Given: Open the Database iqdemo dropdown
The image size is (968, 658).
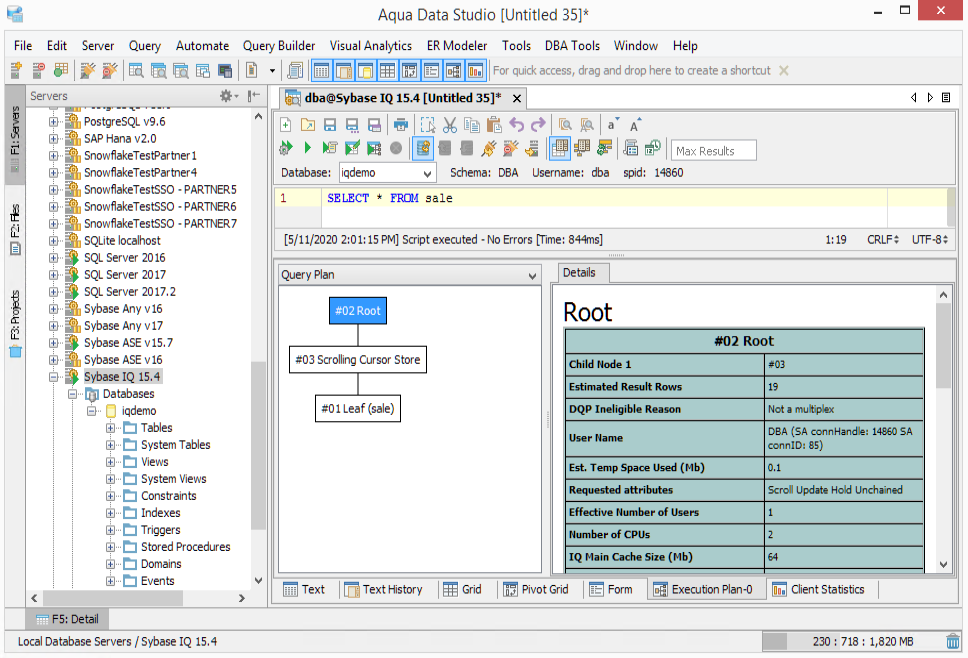Looking at the screenshot, I should [427, 173].
